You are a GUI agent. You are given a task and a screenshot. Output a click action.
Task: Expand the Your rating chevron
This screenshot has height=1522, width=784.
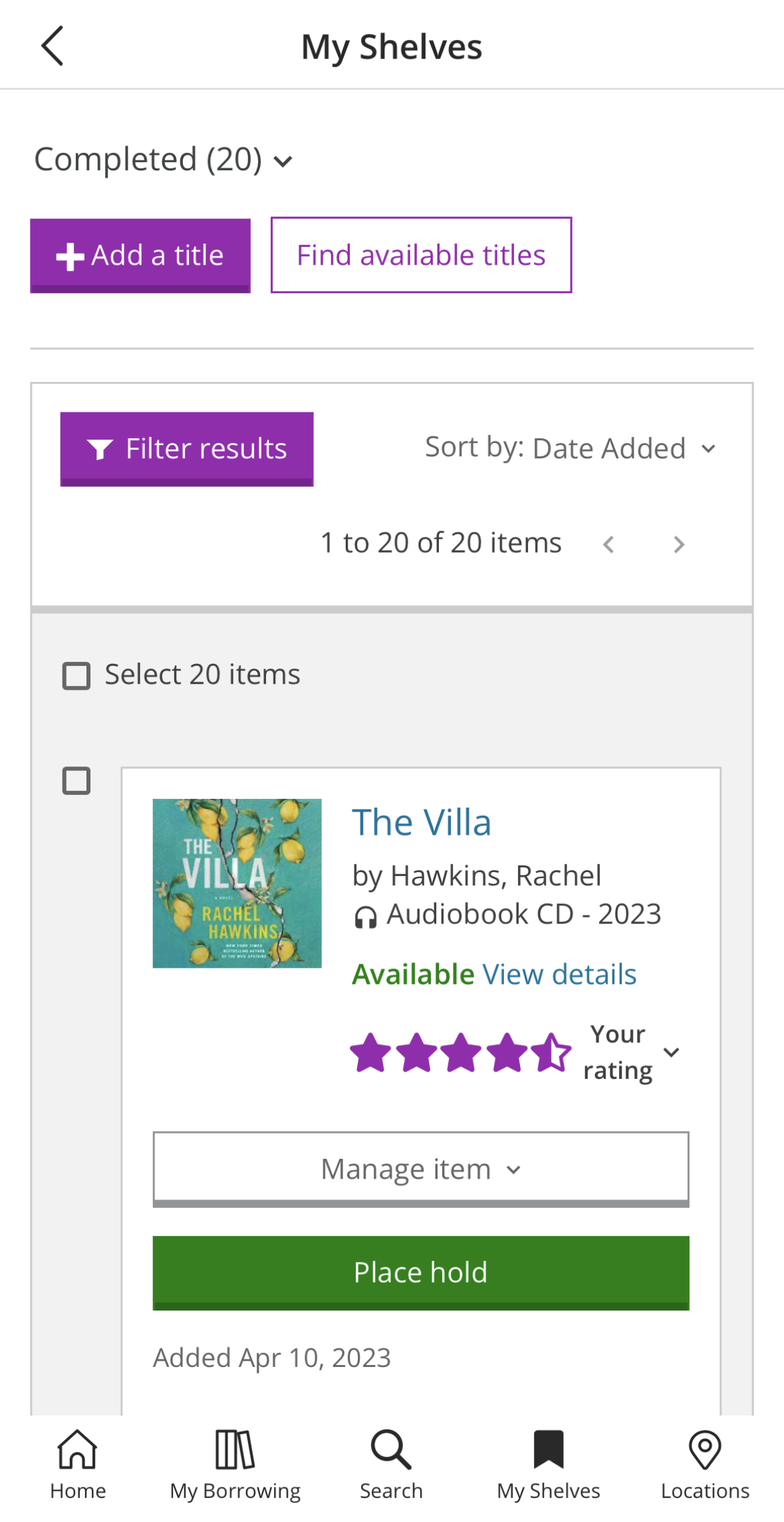[672, 1052]
